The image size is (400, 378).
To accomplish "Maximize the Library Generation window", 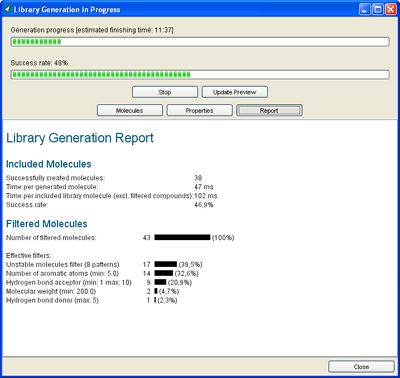I will [378, 9].
